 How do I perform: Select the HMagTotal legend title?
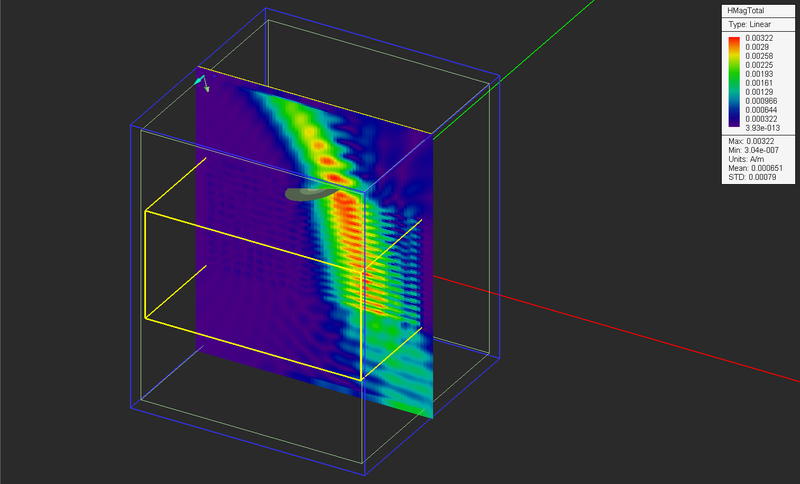point(745,11)
